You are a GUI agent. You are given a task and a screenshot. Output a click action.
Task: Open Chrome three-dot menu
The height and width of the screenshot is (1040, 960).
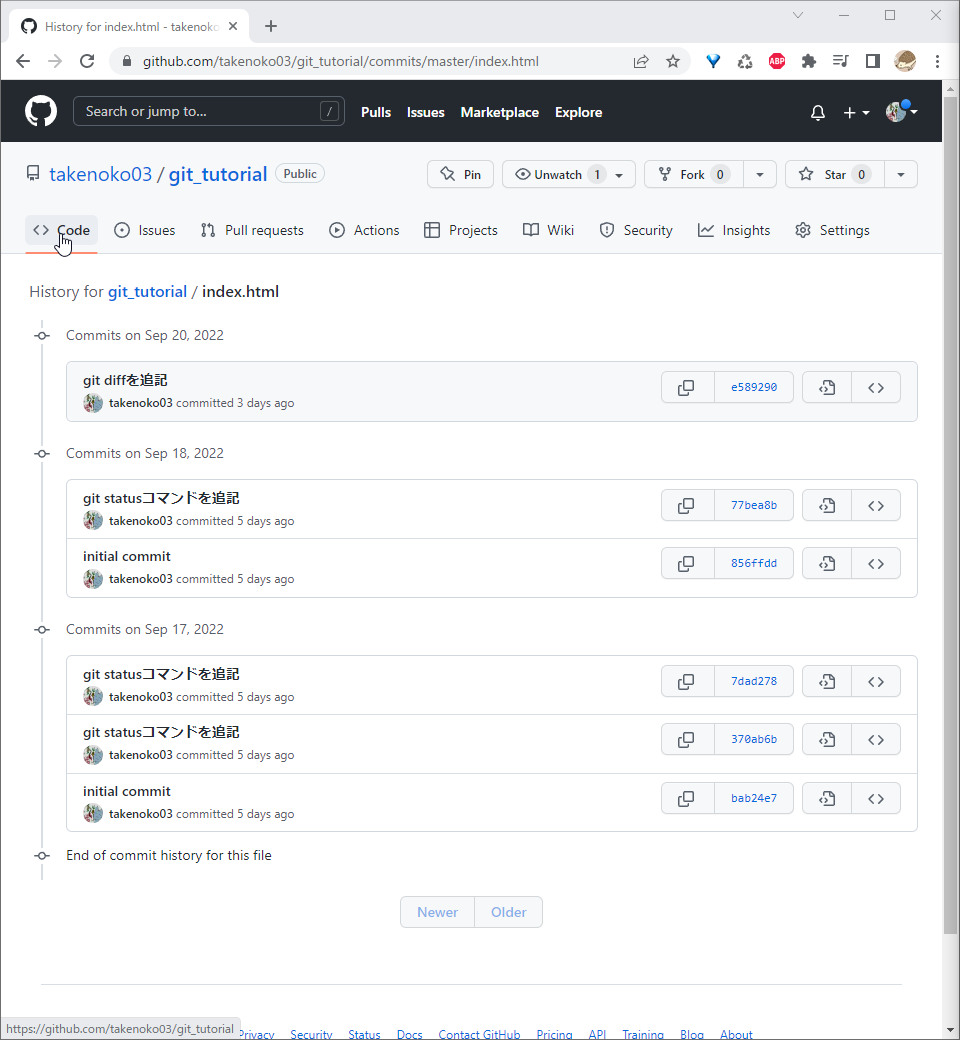click(937, 62)
